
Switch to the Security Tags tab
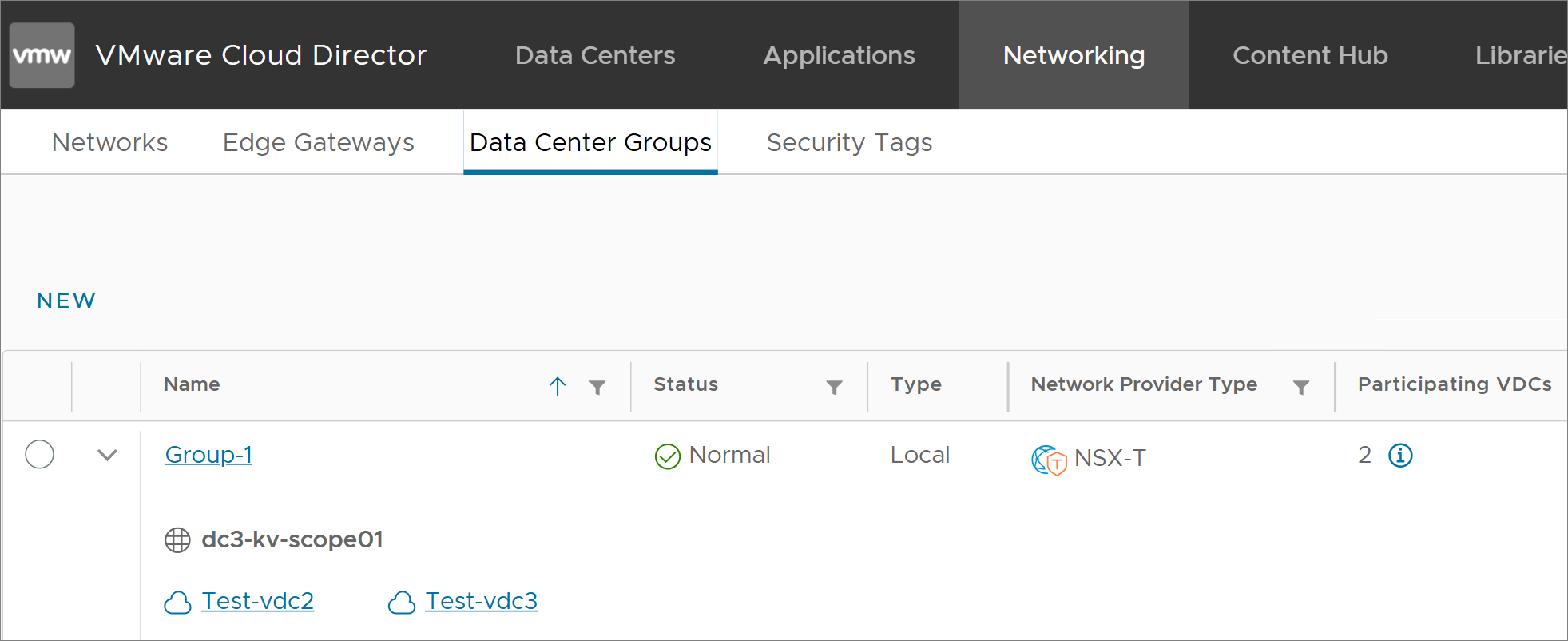click(849, 142)
